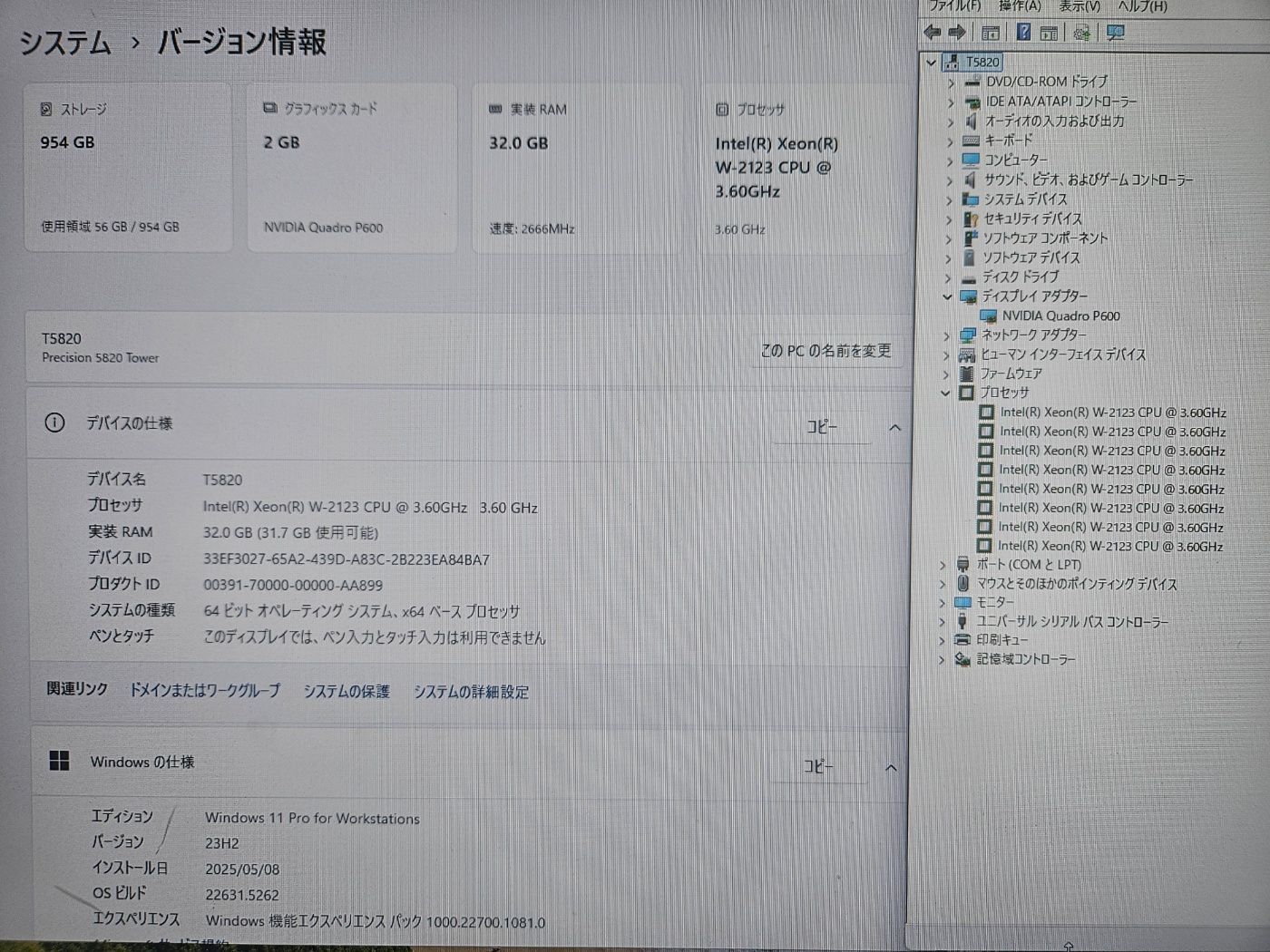This screenshot has height=952, width=1270.
Task: Click the monitor-shaped toolbar icon in Device Manager
Action: click(1116, 33)
